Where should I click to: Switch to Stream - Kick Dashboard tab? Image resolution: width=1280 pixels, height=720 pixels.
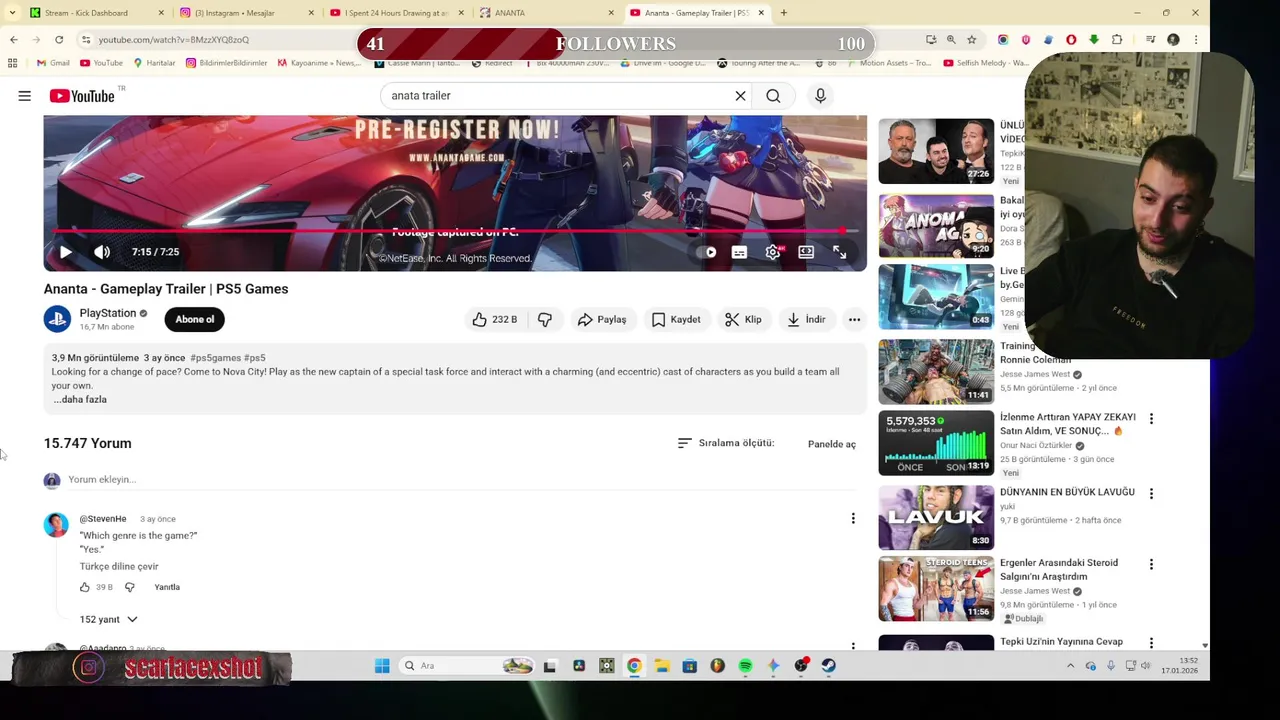97,13
